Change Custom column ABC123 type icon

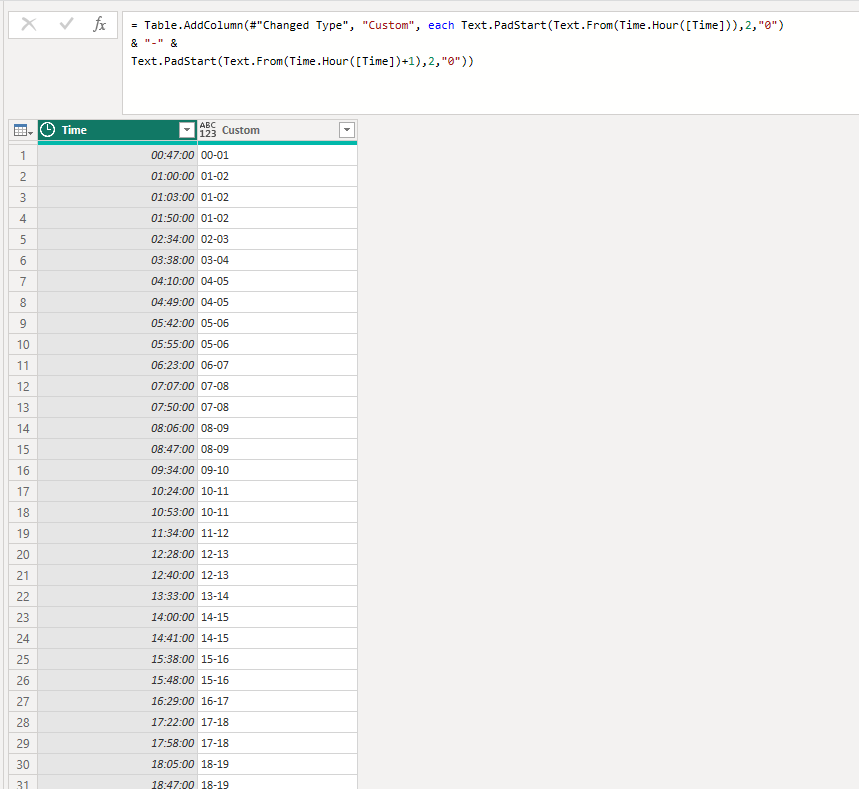pyautogui.click(x=208, y=130)
